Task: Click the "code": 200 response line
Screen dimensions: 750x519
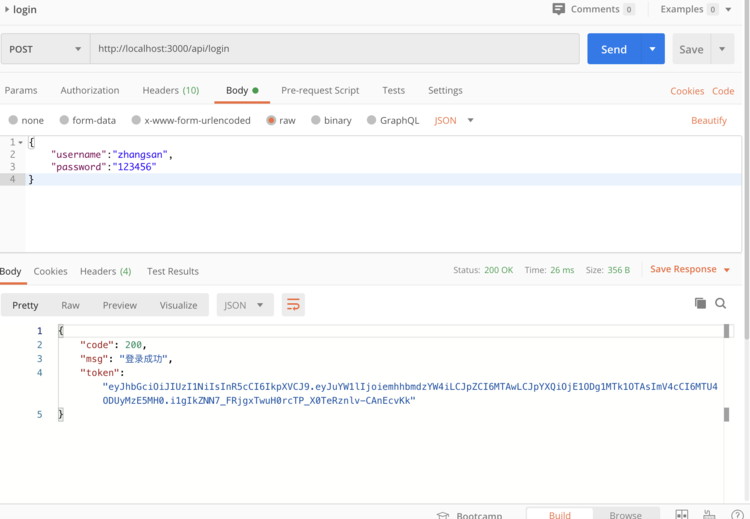Action: coord(113,345)
